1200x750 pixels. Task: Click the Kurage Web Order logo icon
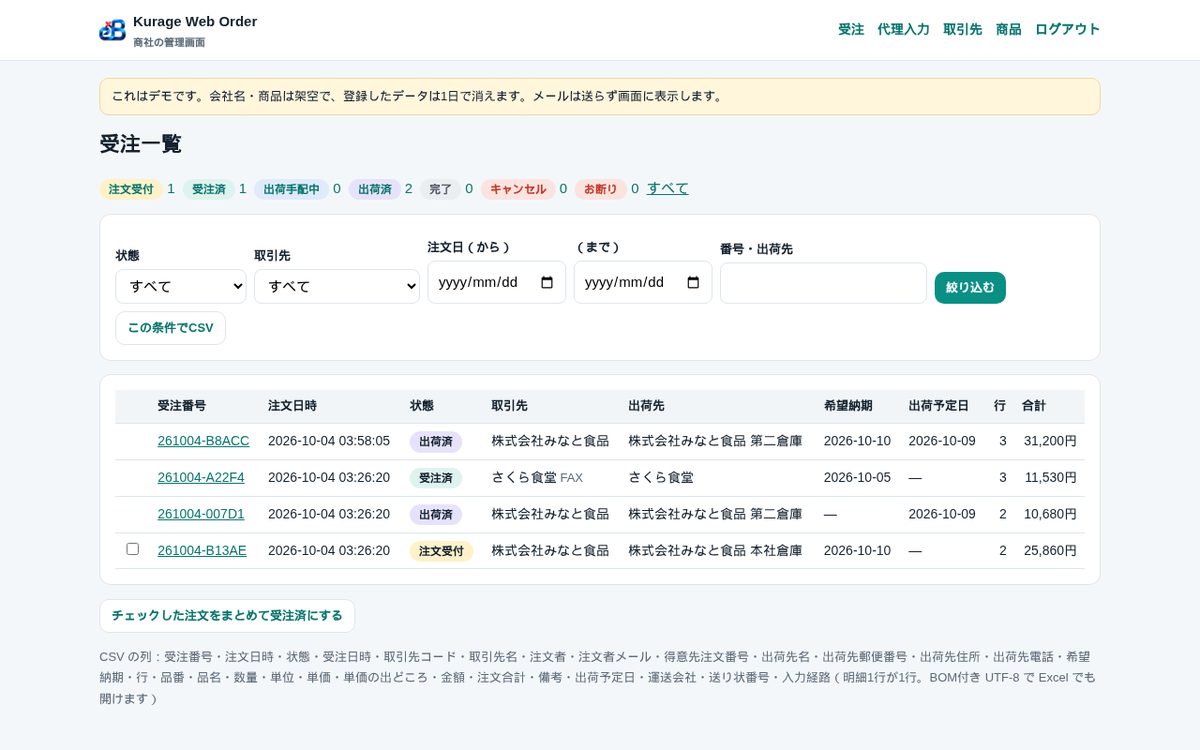click(112, 30)
